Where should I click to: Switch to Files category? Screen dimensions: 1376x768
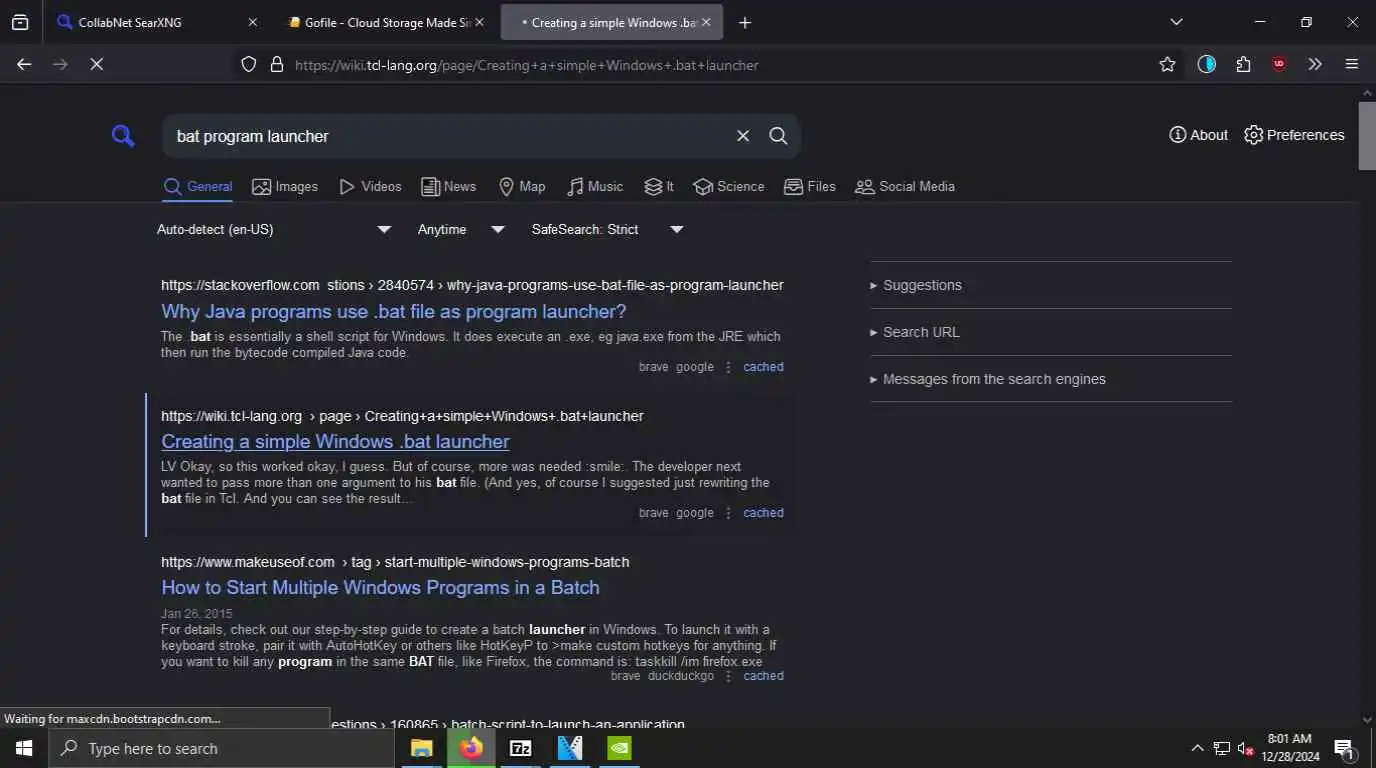tap(810, 187)
